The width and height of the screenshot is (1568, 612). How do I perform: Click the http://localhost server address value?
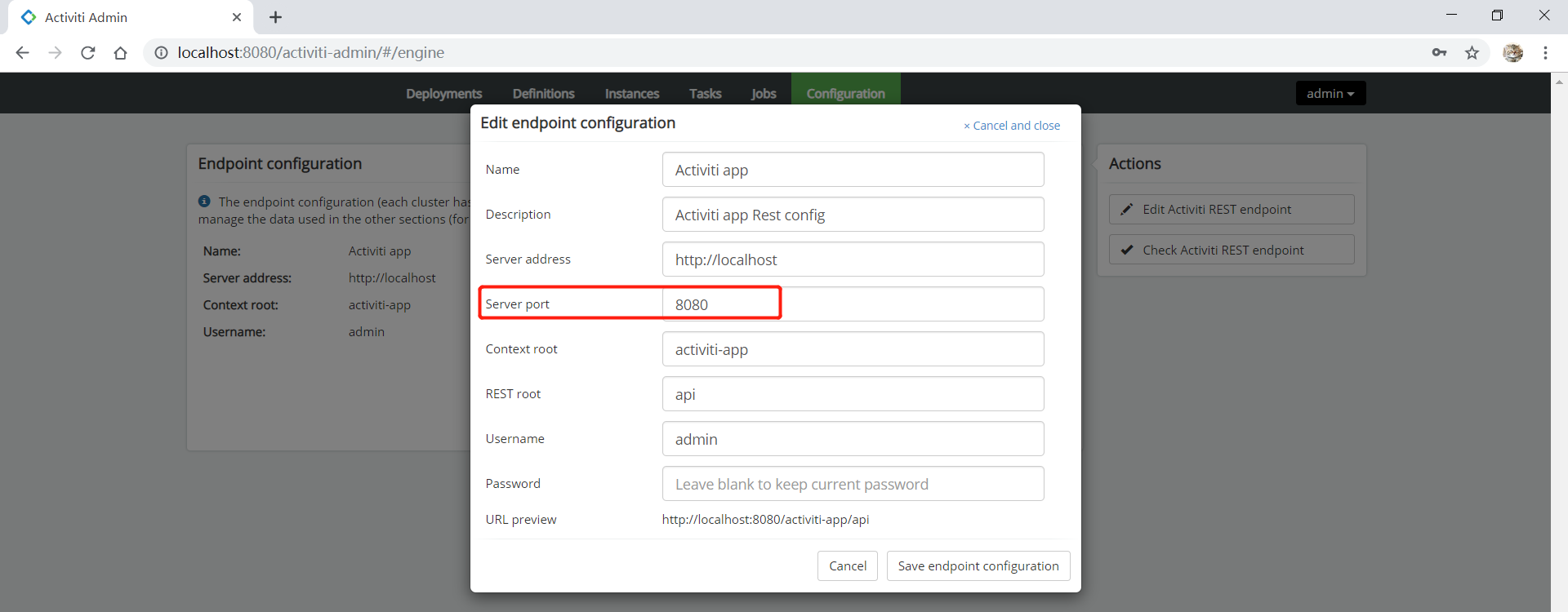[392, 278]
